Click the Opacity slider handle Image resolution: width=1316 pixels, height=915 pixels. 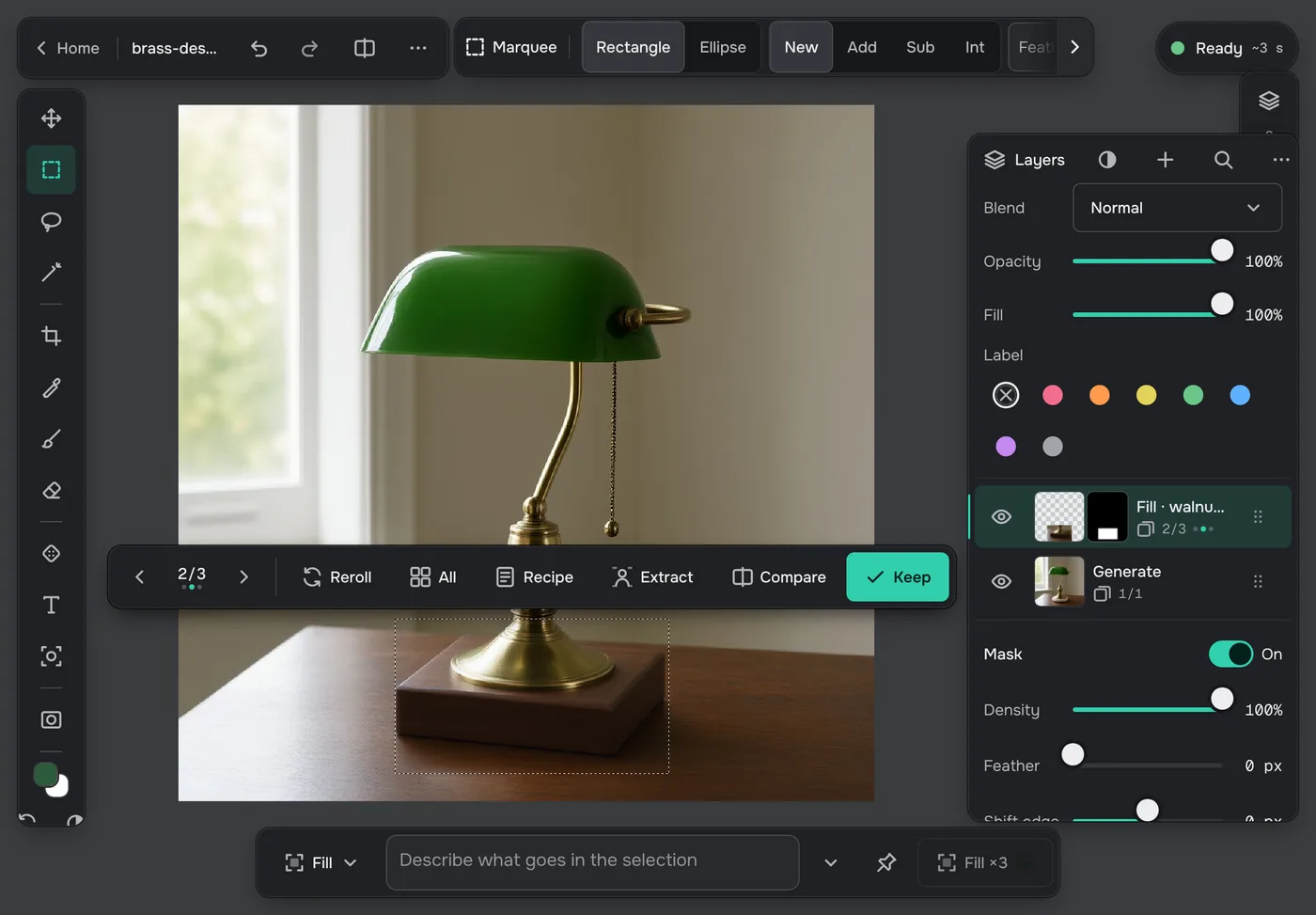click(x=1222, y=250)
